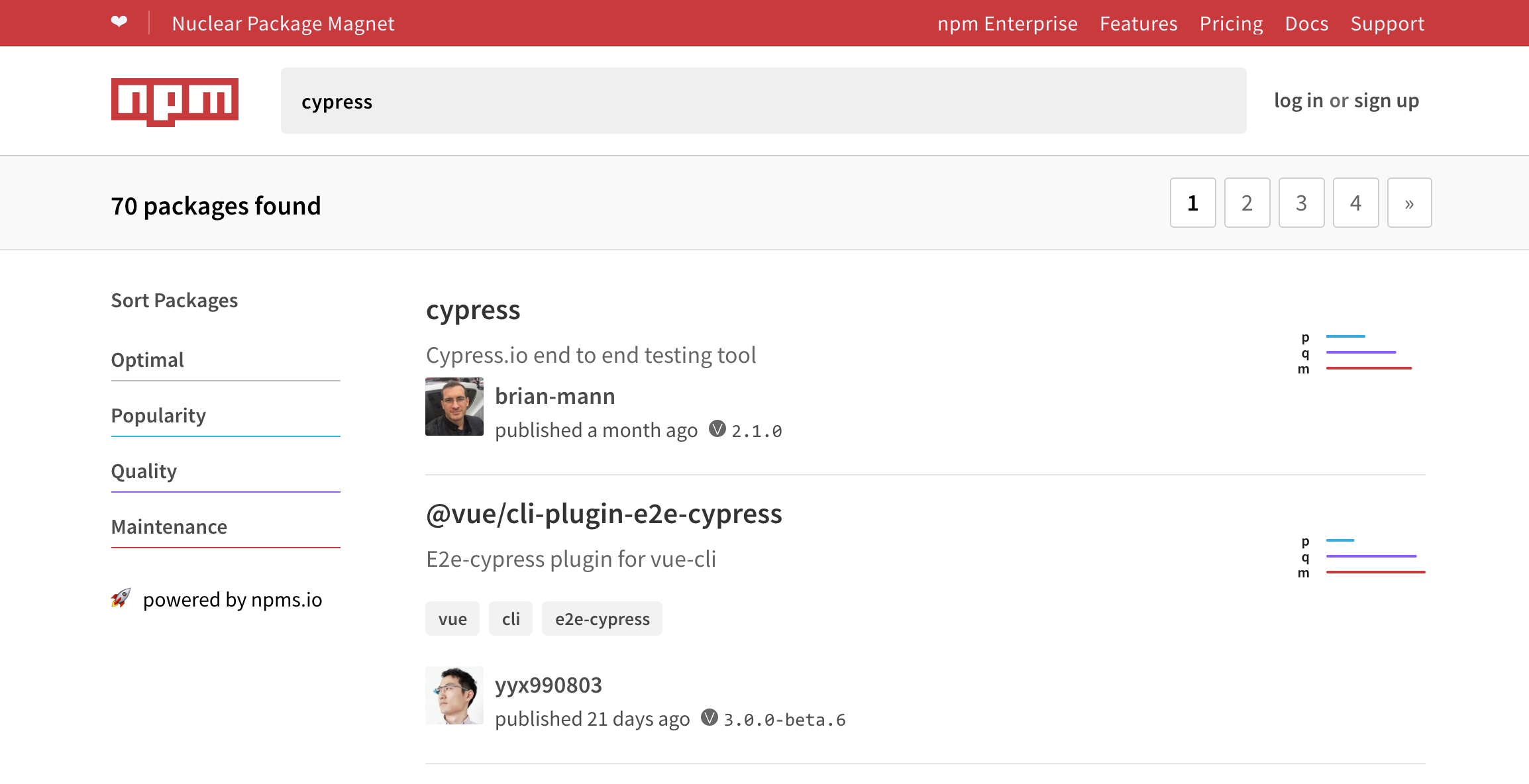Screen dimensions: 1529x784
Task: Click the version icon next to 2.1.0
Action: [x=717, y=430]
